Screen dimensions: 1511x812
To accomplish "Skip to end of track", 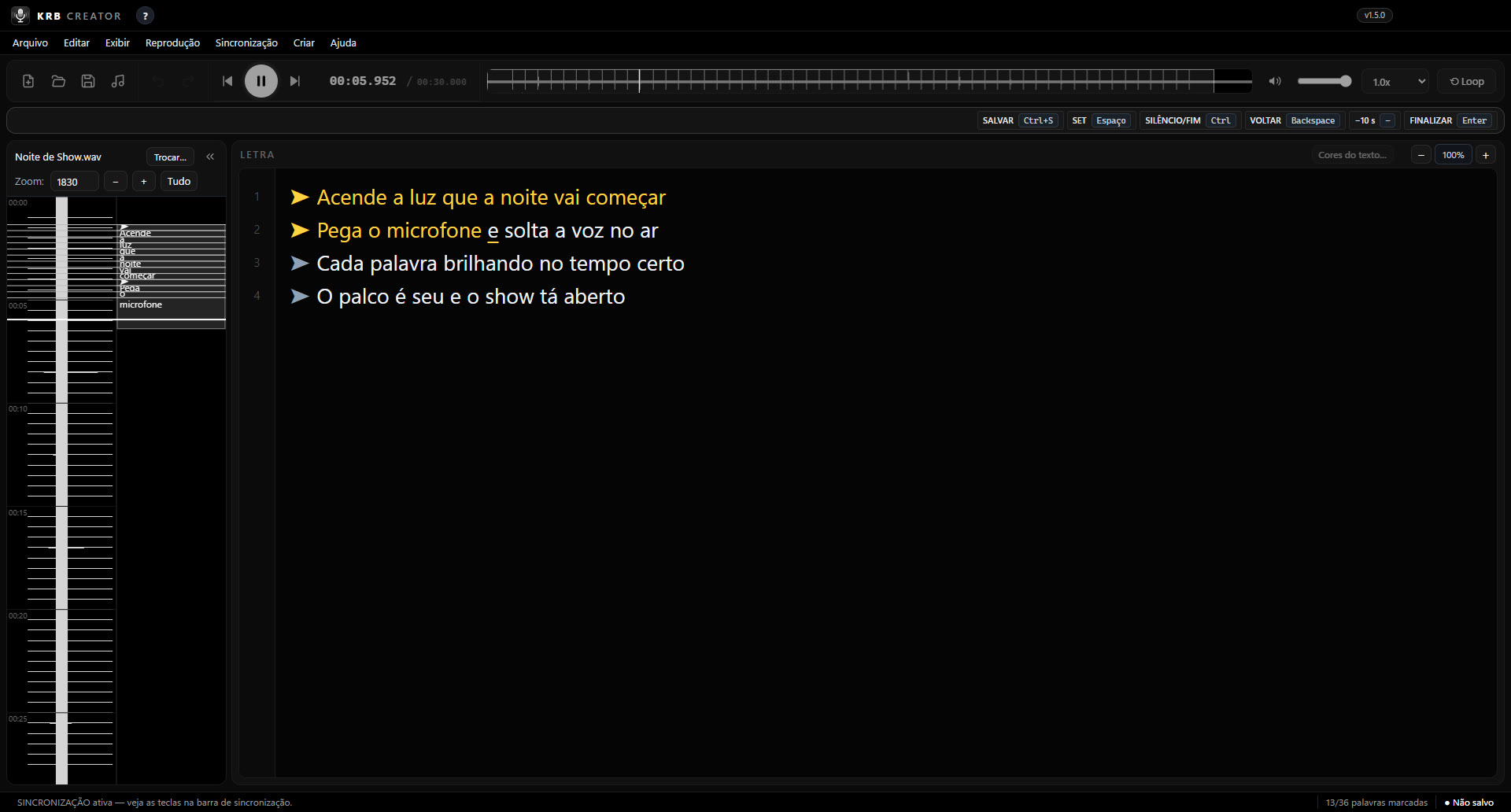I will click(x=295, y=81).
